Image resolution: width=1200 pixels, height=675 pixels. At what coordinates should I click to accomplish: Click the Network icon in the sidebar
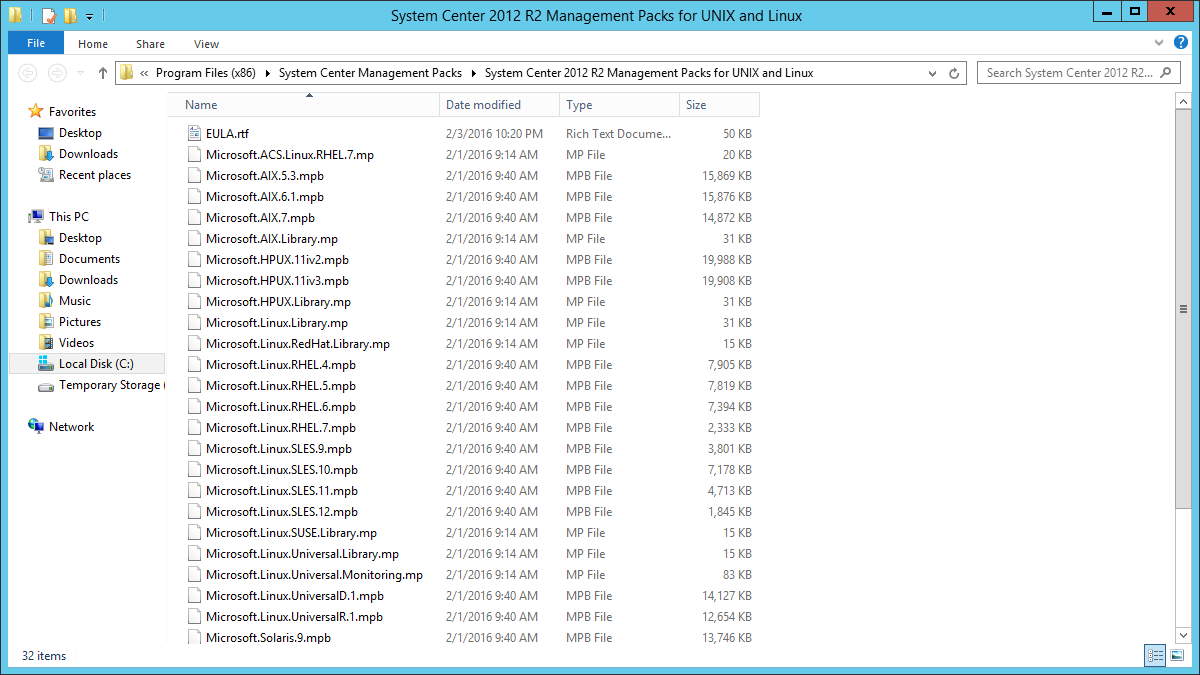click(x=36, y=426)
